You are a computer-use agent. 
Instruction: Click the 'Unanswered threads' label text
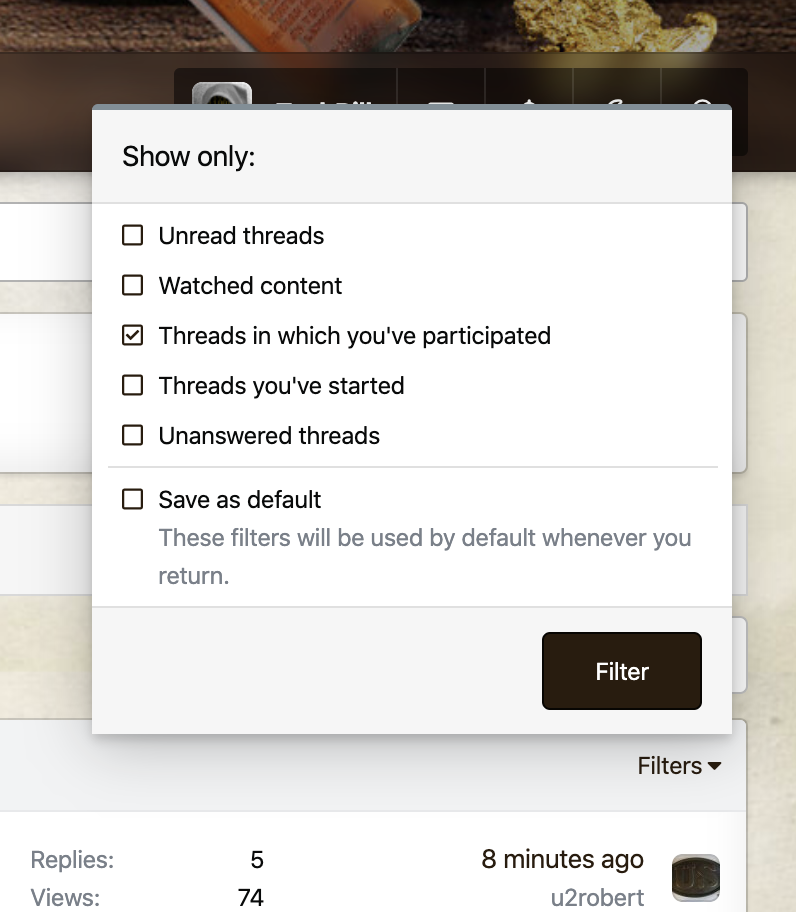point(269,436)
